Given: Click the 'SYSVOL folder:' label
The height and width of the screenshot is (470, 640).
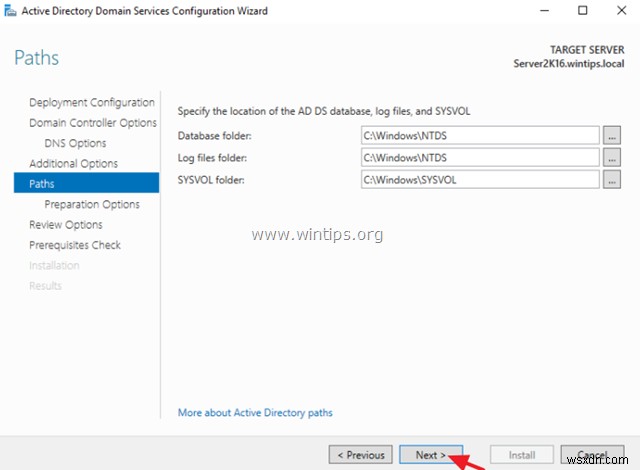Looking at the screenshot, I should [211, 180].
